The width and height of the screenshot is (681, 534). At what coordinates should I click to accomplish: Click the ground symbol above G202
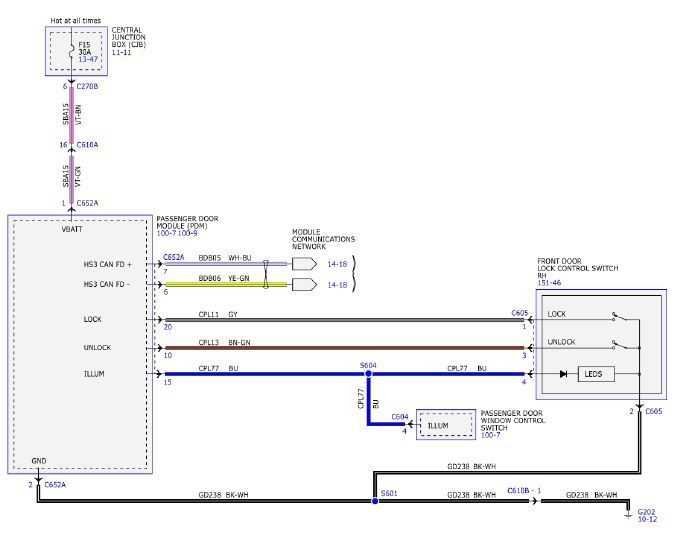628,514
